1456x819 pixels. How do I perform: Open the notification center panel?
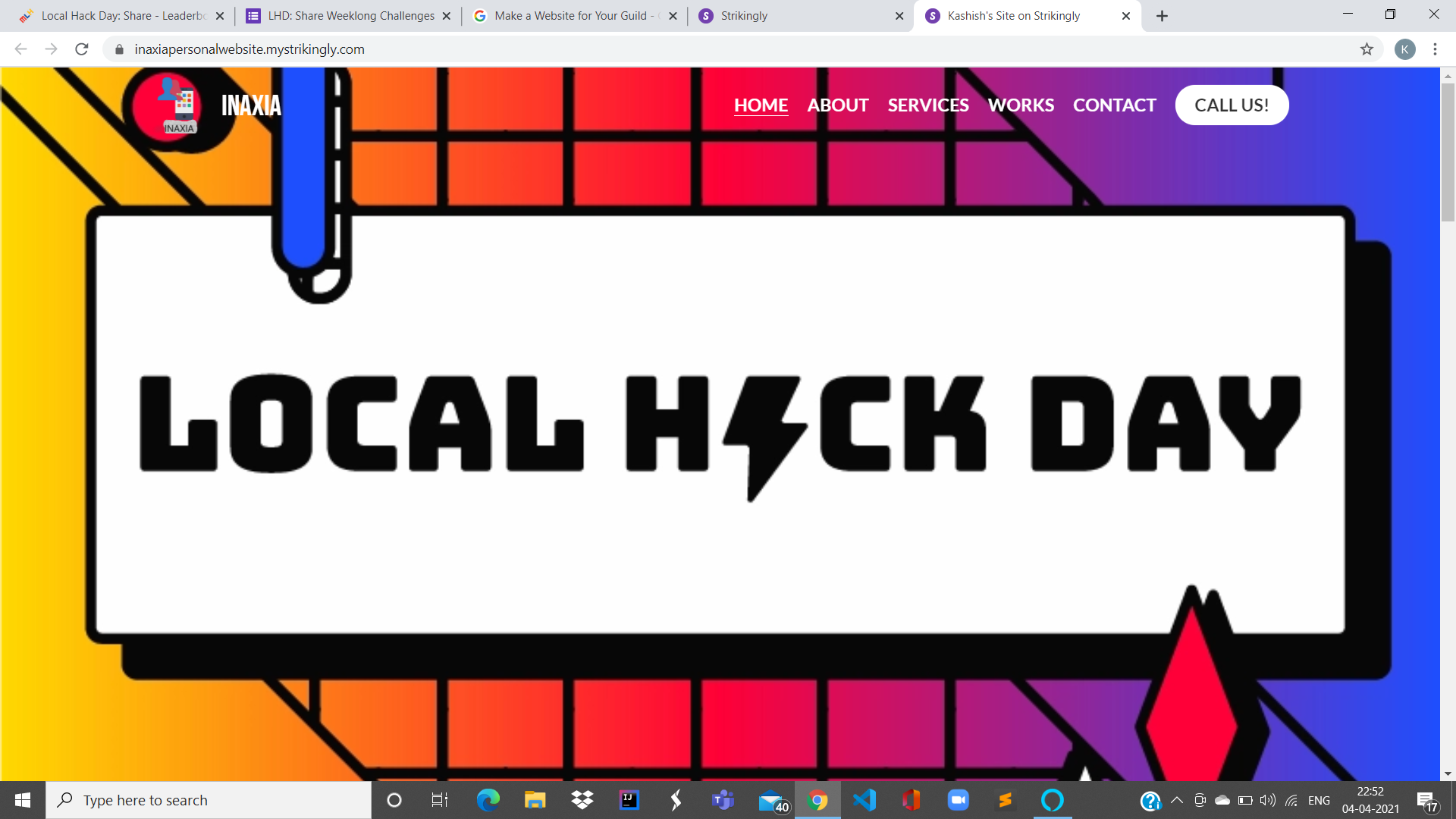tap(1426, 801)
